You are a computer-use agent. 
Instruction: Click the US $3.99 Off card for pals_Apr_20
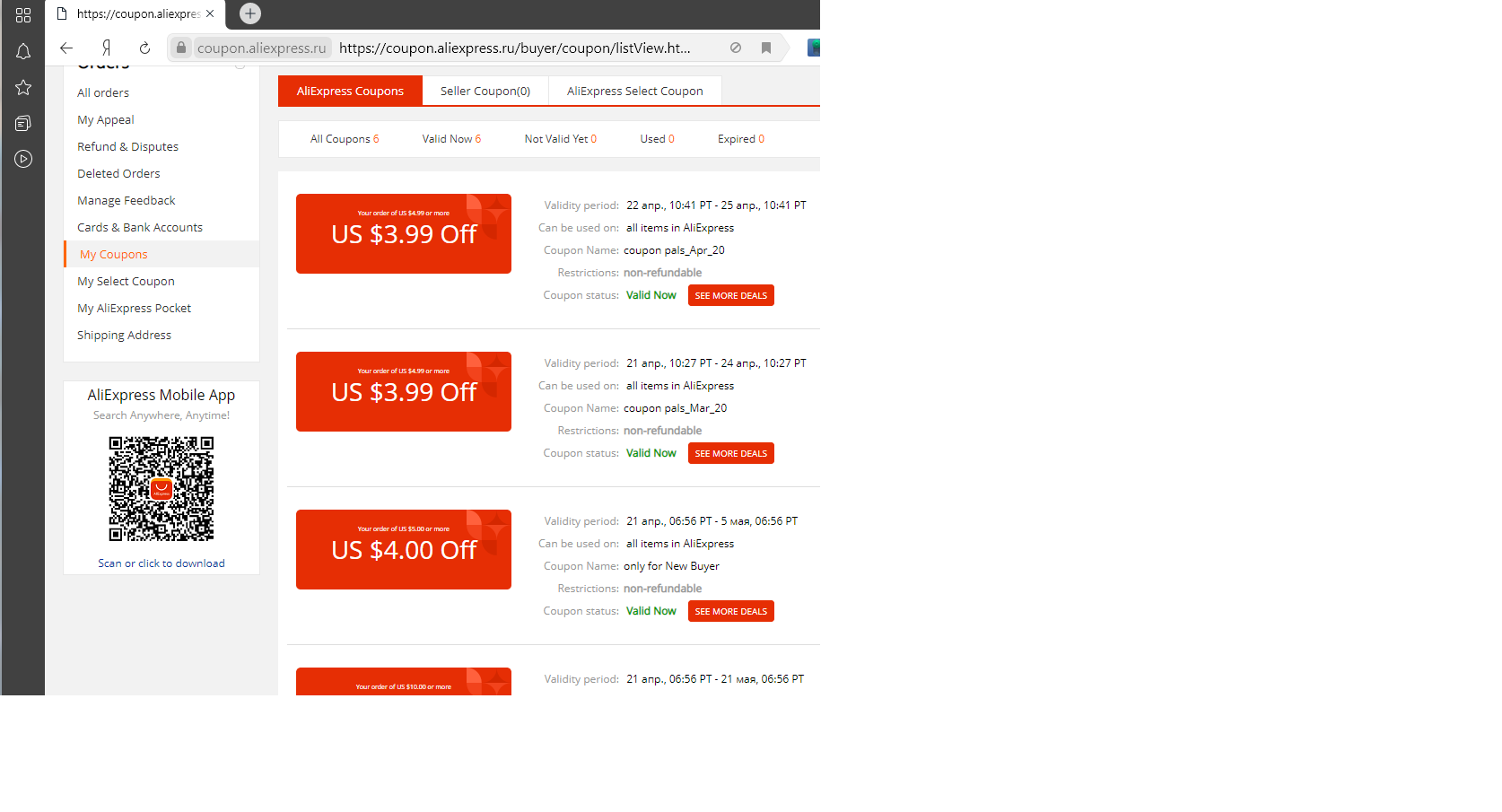pos(404,233)
